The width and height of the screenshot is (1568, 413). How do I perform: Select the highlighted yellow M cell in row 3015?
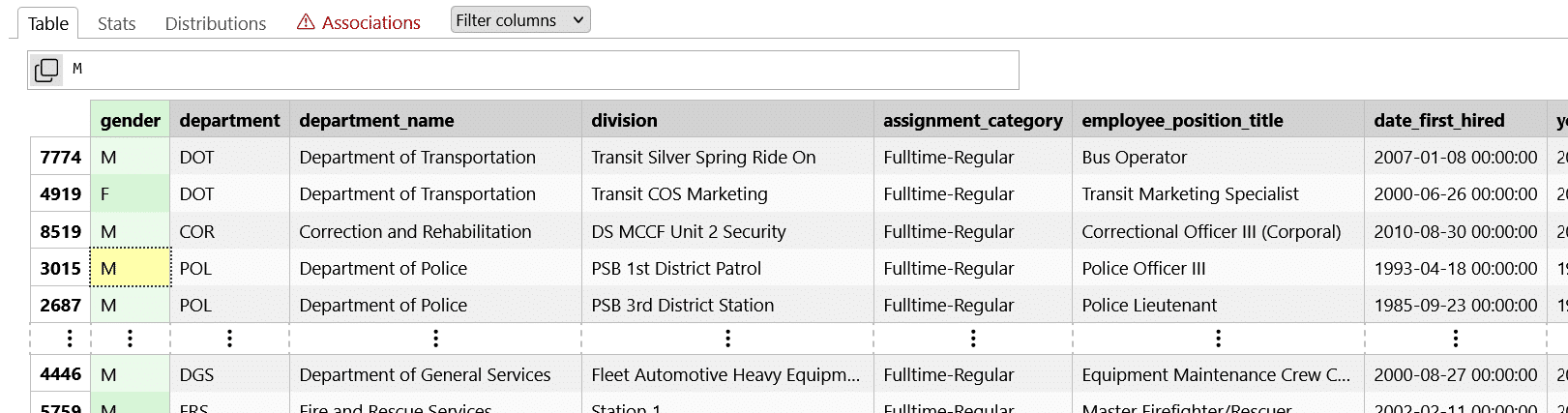(131, 268)
